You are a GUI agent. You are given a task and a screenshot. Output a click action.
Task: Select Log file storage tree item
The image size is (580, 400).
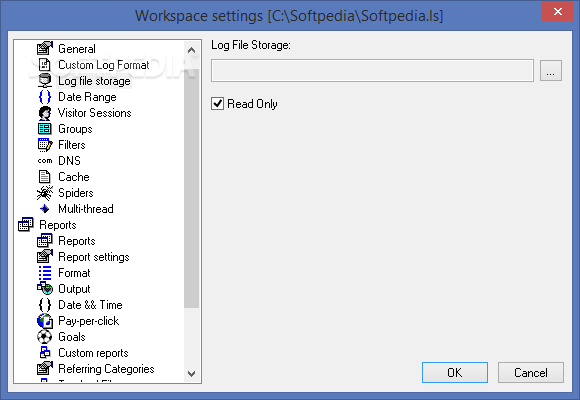click(x=94, y=81)
